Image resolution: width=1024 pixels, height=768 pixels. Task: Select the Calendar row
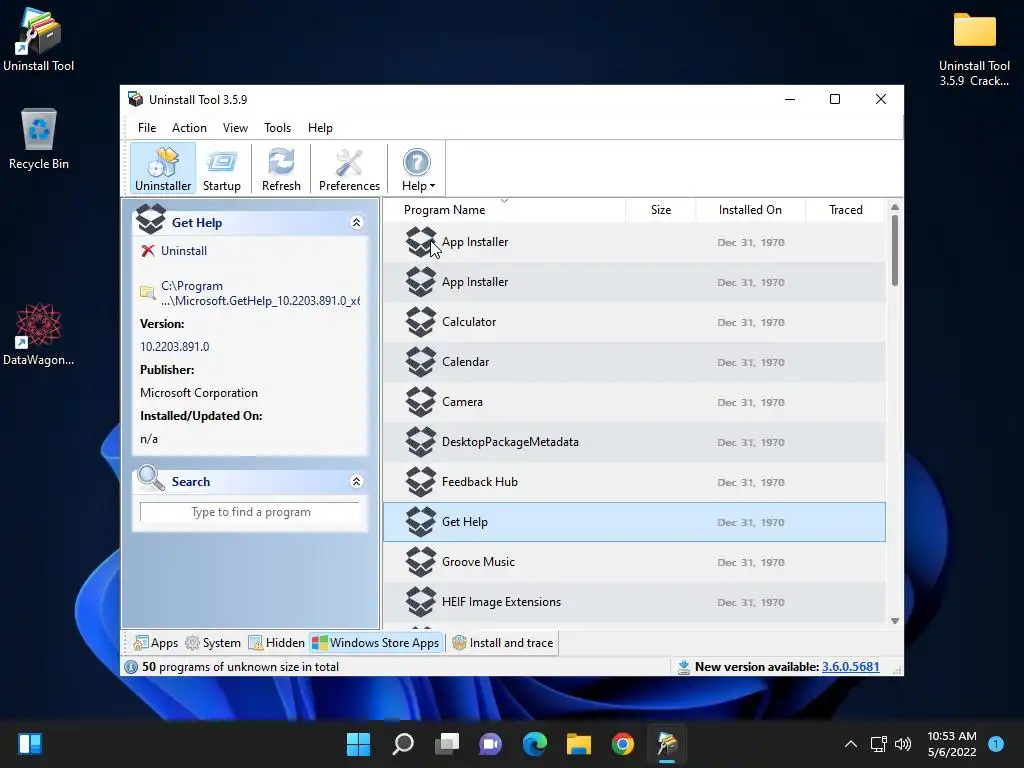coord(634,362)
